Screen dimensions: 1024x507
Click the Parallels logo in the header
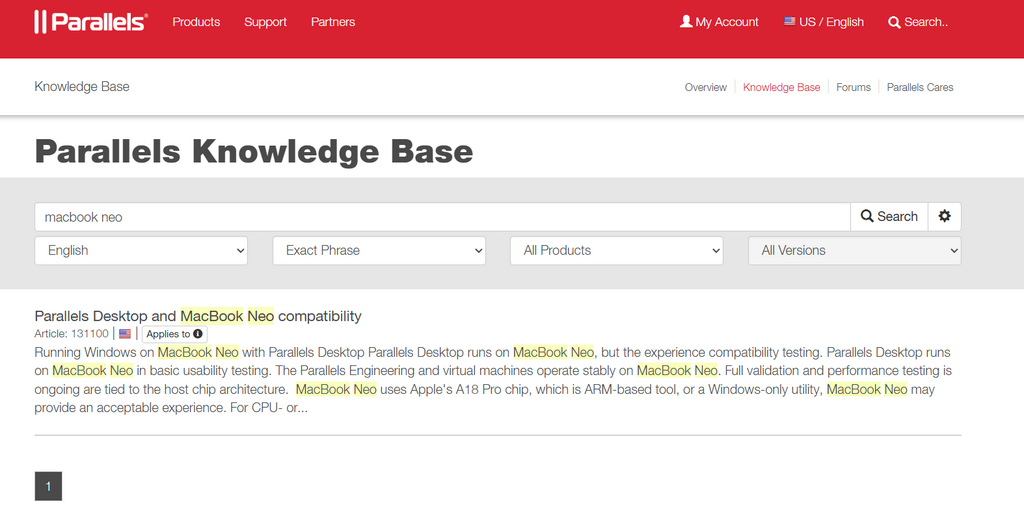(91, 22)
